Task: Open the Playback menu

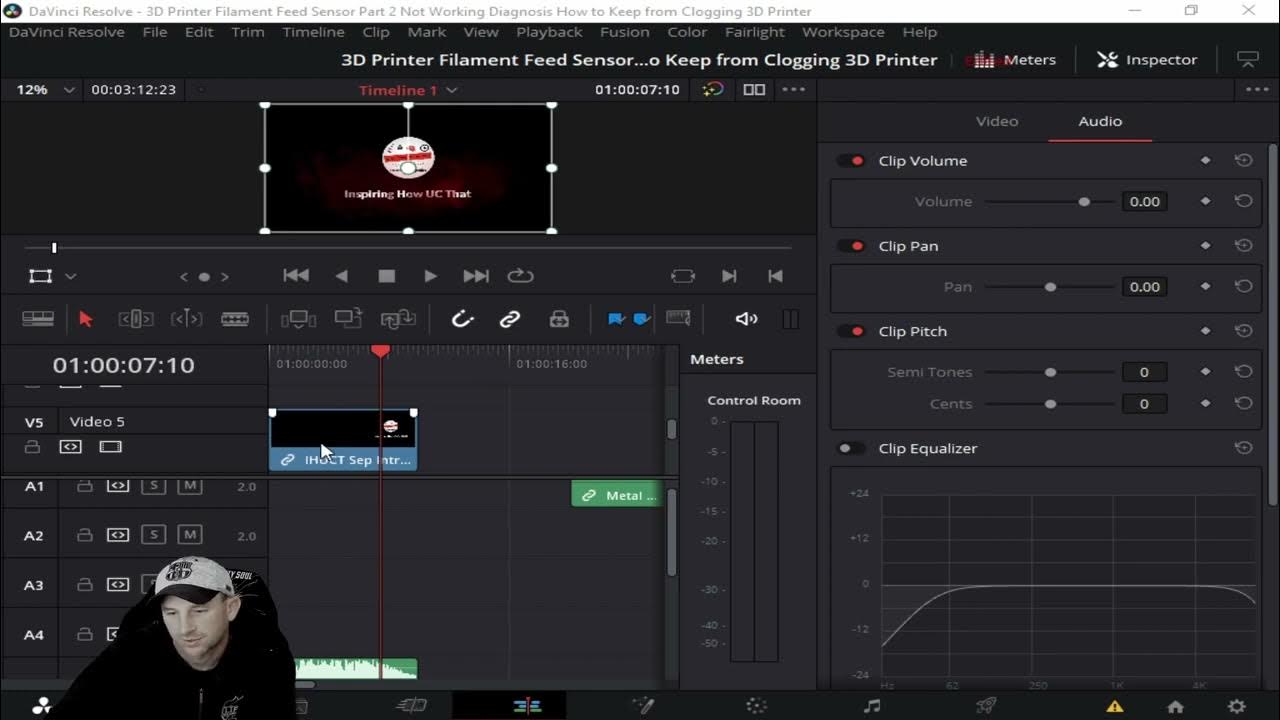Action: click(x=549, y=32)
